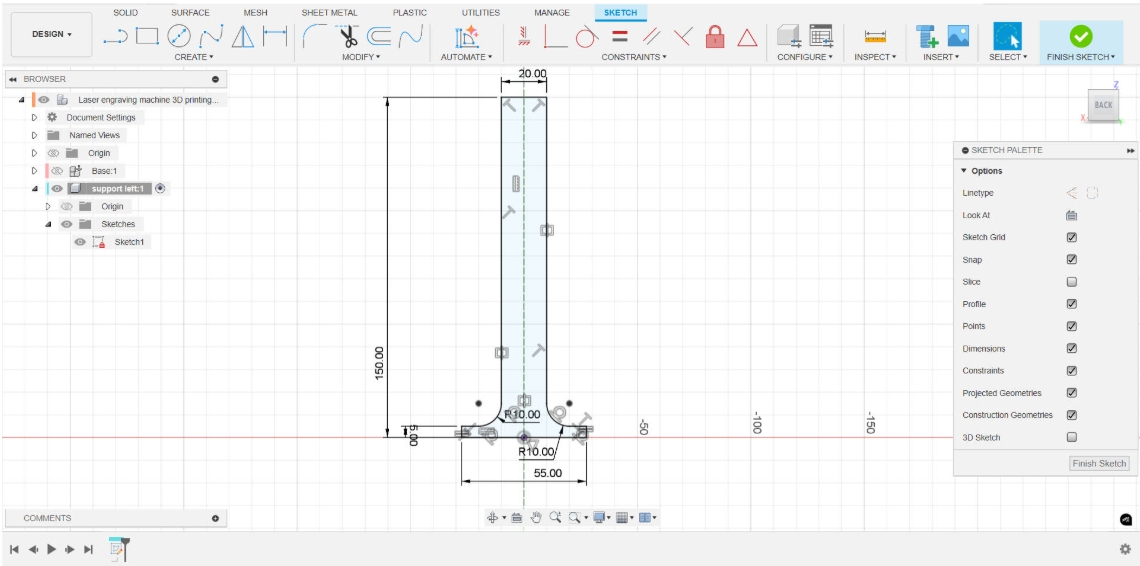
Task: Enable the 3D Sketch checkbox
Action: (x=1071, y=437)
